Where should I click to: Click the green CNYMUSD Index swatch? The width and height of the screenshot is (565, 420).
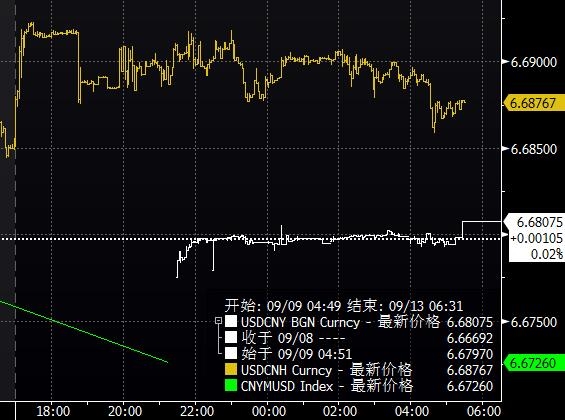coord(231,385)
